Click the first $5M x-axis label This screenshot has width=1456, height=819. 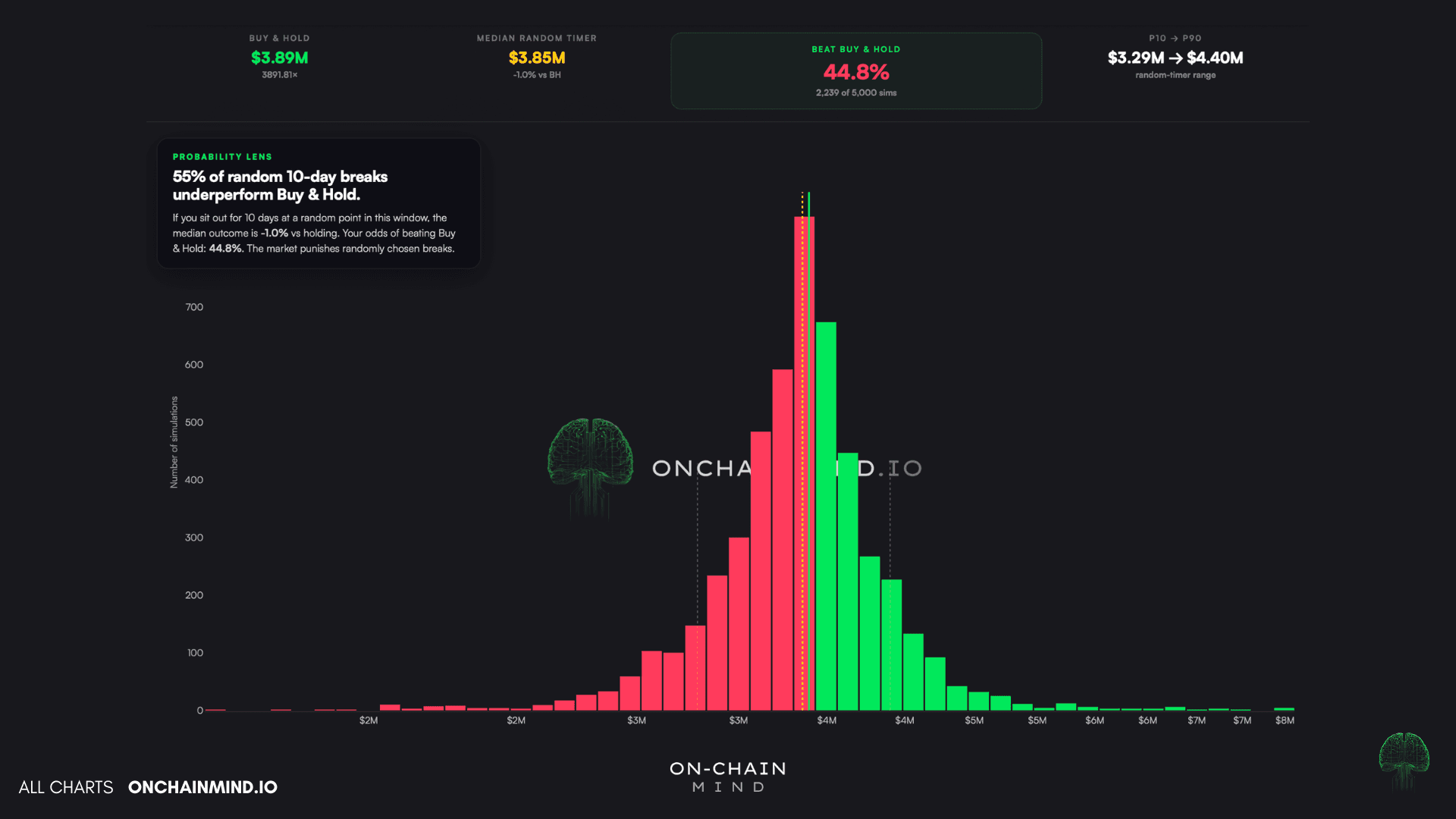point(974,720)
